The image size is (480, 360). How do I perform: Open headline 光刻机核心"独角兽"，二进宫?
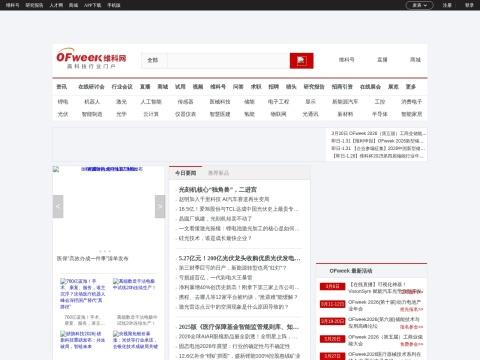[x=218, y=190]
